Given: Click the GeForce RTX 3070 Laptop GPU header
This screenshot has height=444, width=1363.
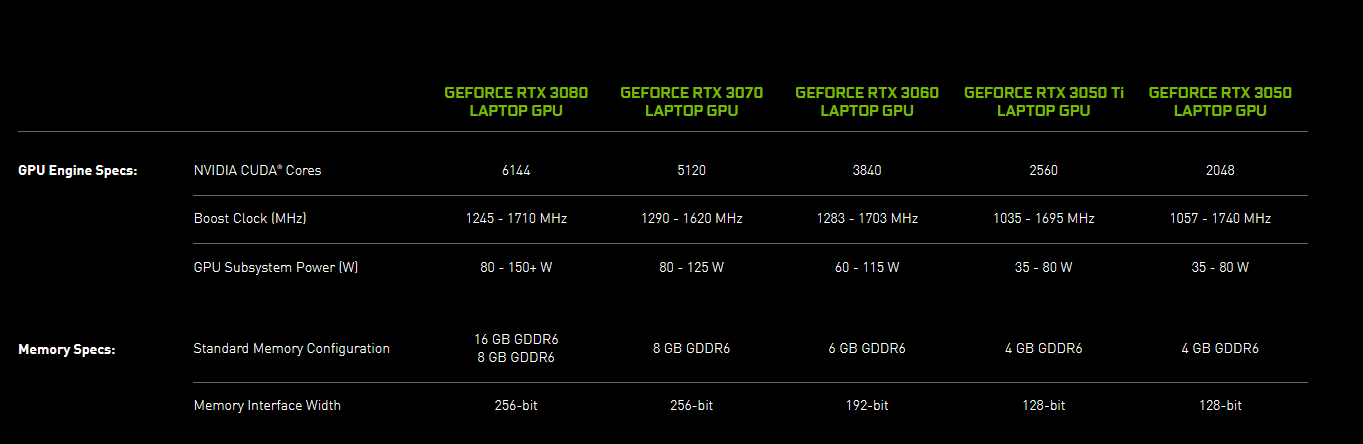Looking at the screenshot, I should [x=691, y=101].
